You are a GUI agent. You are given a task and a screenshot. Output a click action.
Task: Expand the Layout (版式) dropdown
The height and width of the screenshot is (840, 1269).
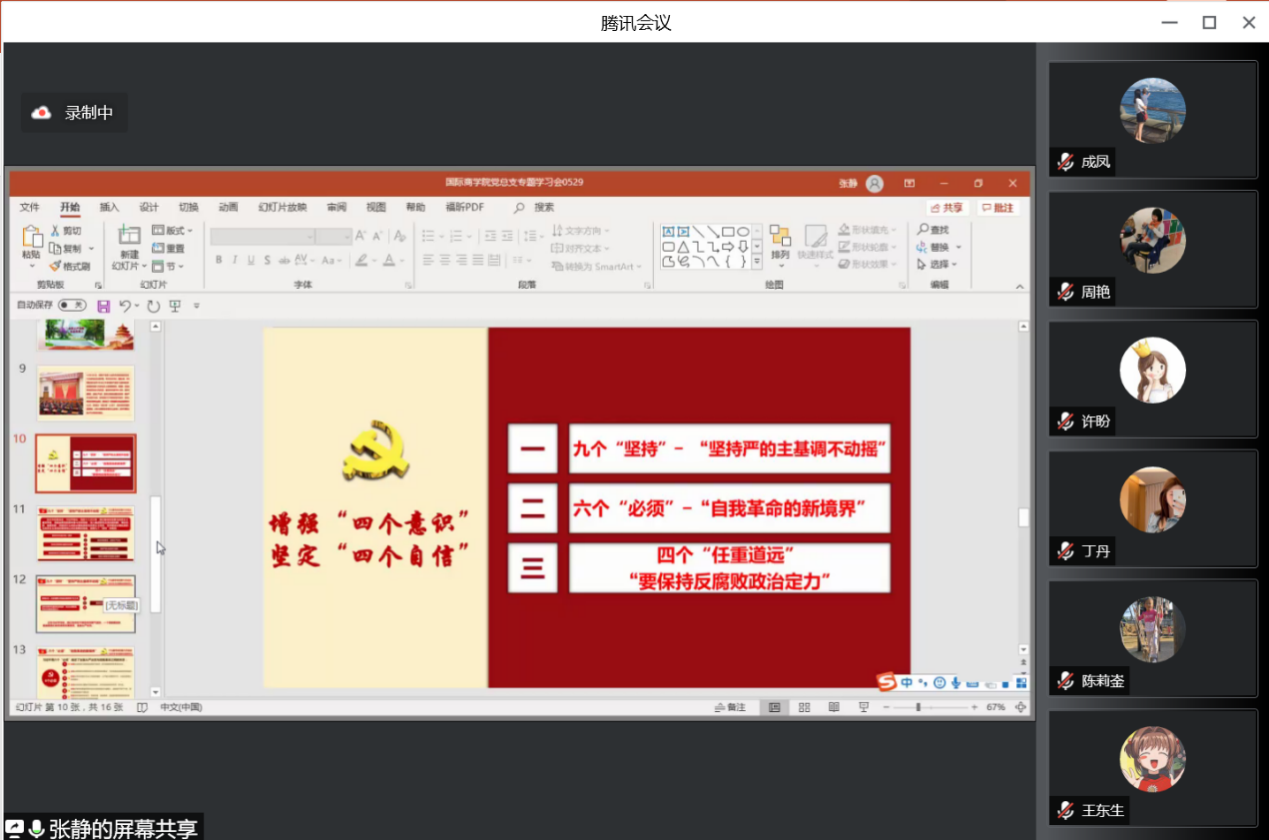173,231
